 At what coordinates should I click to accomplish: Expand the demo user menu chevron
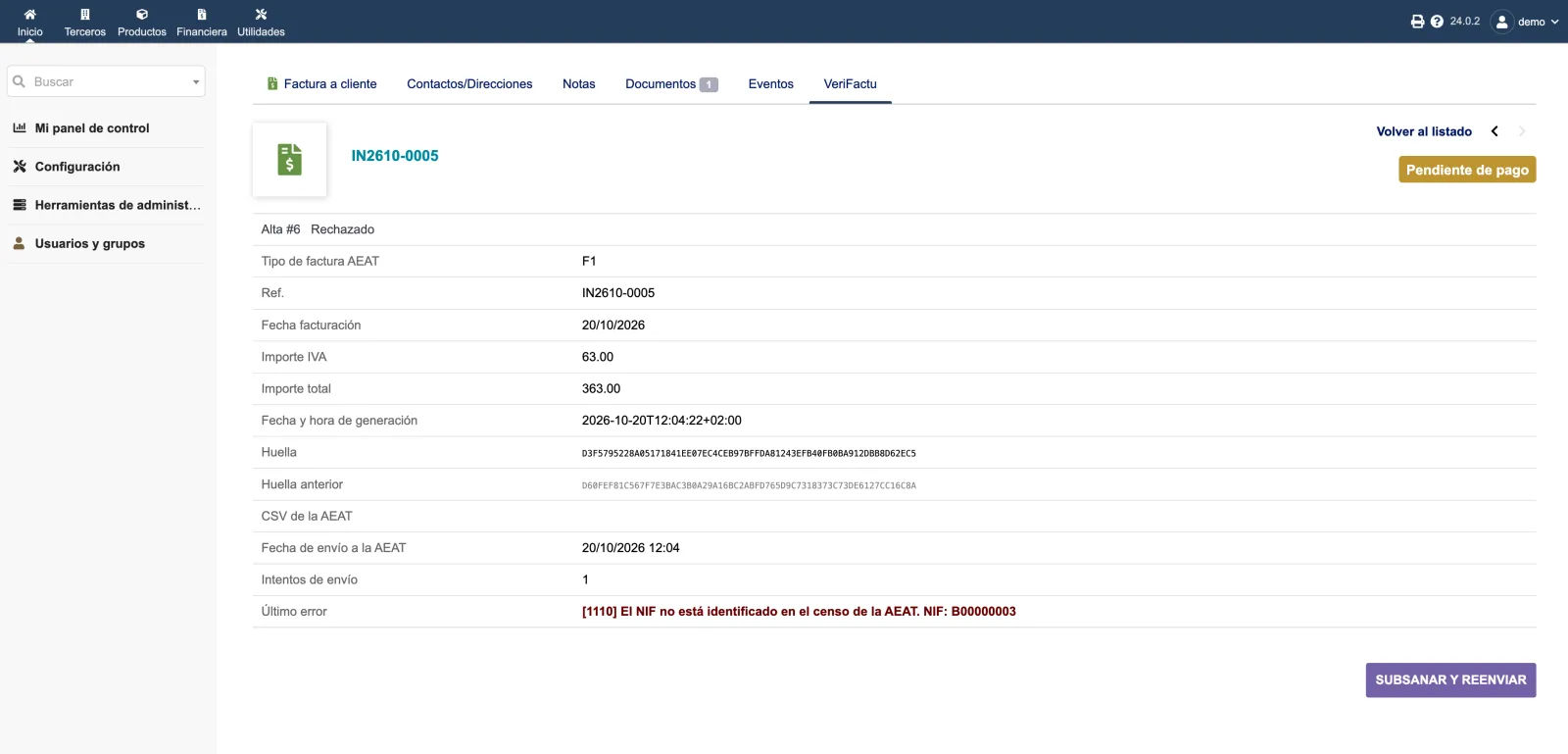pyautogui.click(x=1554, y=22)
